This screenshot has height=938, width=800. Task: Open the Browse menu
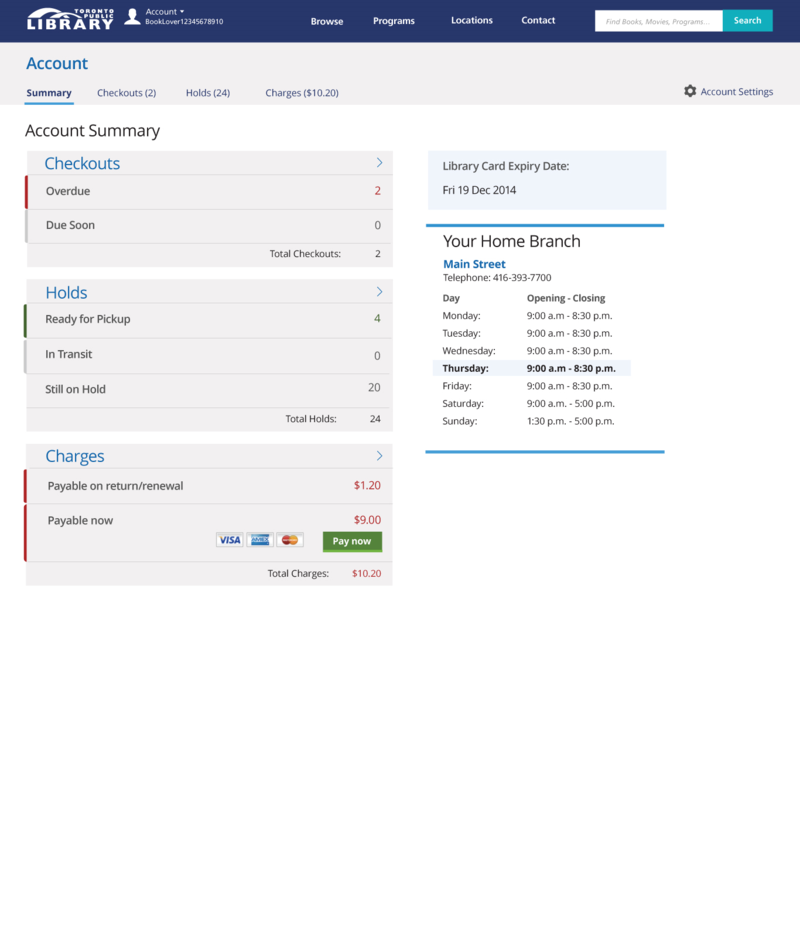tap(327, 21)
